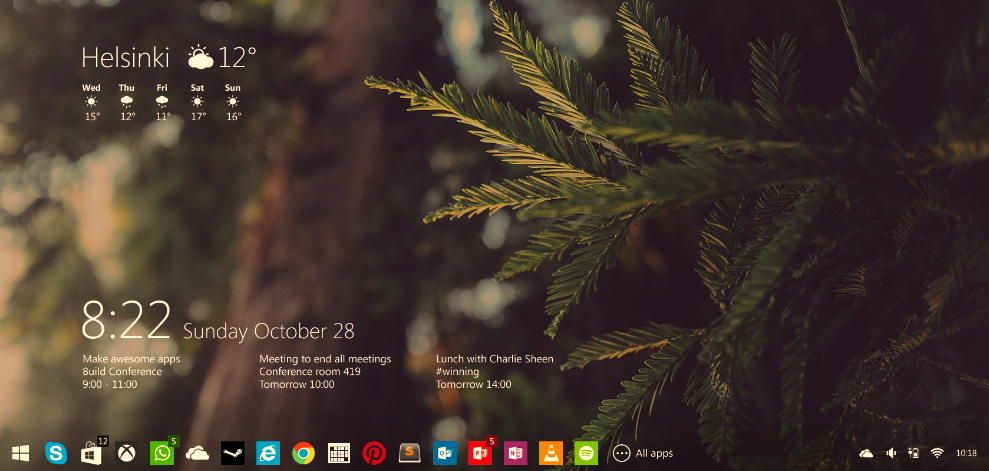Open WhatsApp with 5 notifications
Viewport: 989px width, 471px height.
(161, 453)
